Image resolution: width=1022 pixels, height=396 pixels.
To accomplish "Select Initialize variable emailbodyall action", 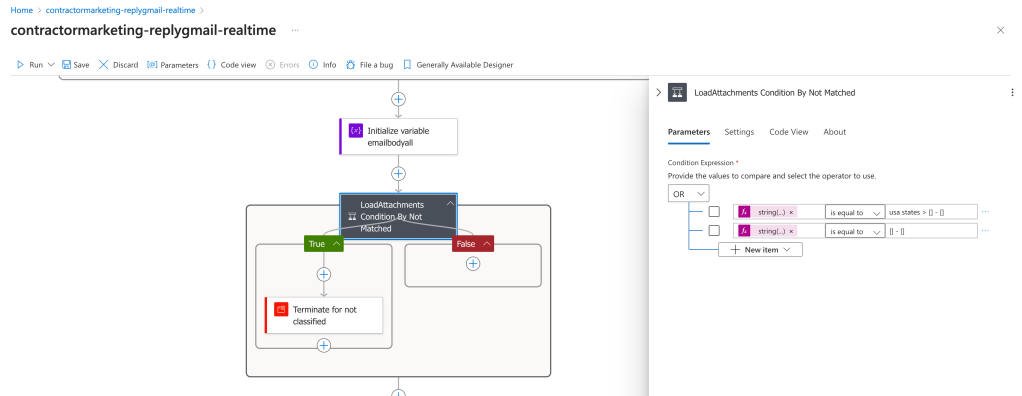I will pos(398,136).
